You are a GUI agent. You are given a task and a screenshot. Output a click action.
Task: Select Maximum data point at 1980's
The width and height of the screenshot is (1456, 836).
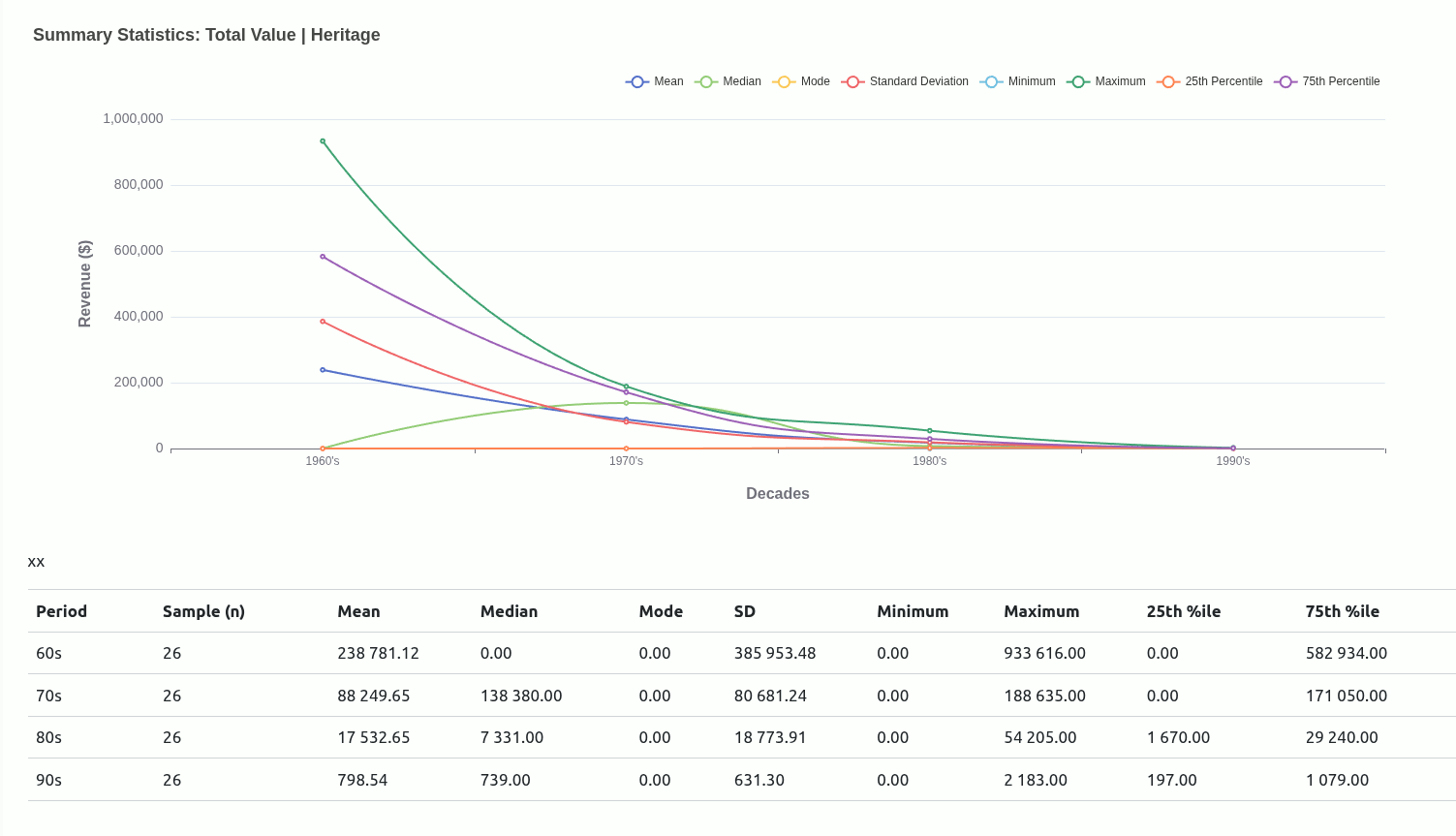(929, 431)
